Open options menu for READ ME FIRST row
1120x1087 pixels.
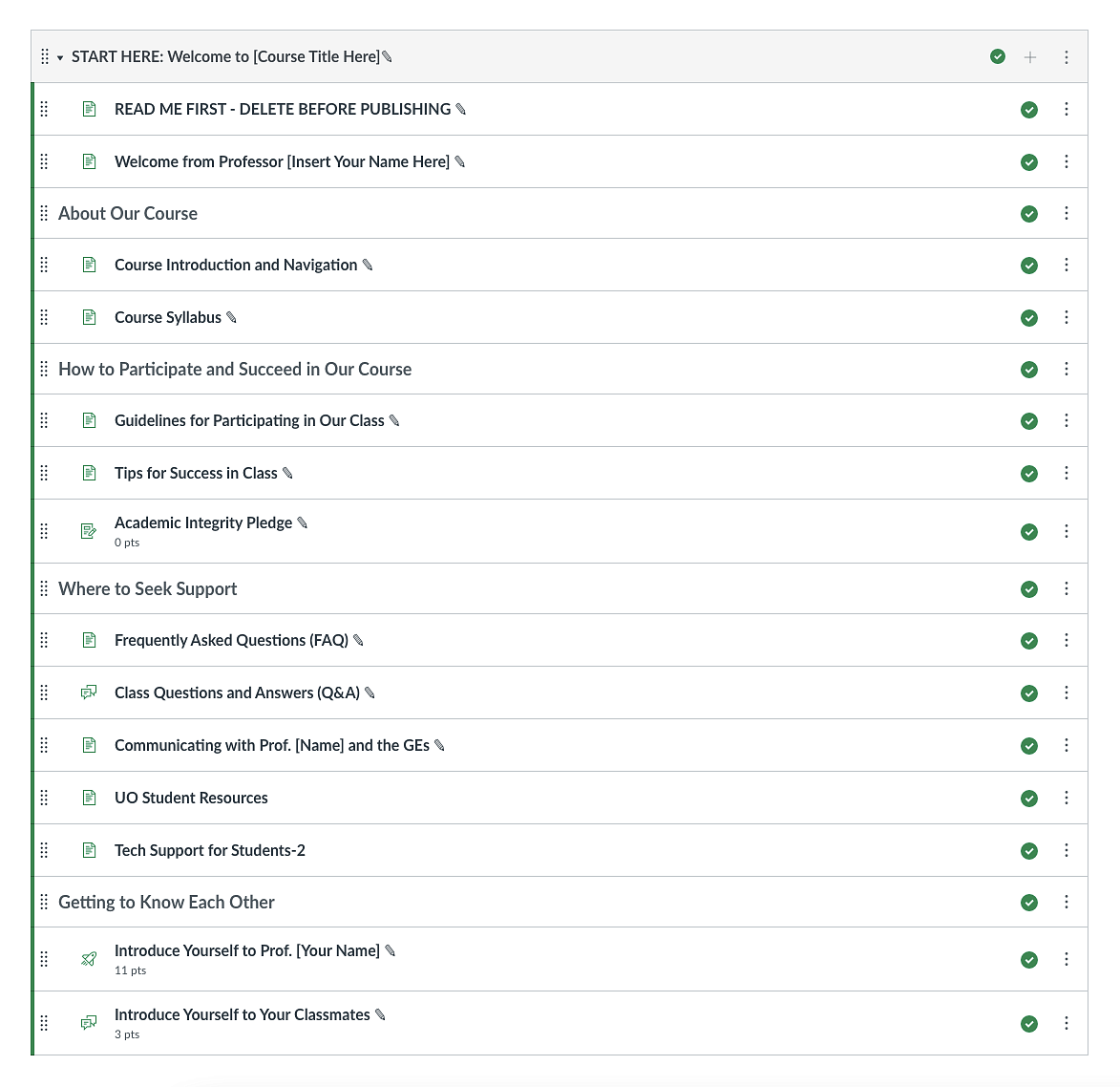(1067, 109)
